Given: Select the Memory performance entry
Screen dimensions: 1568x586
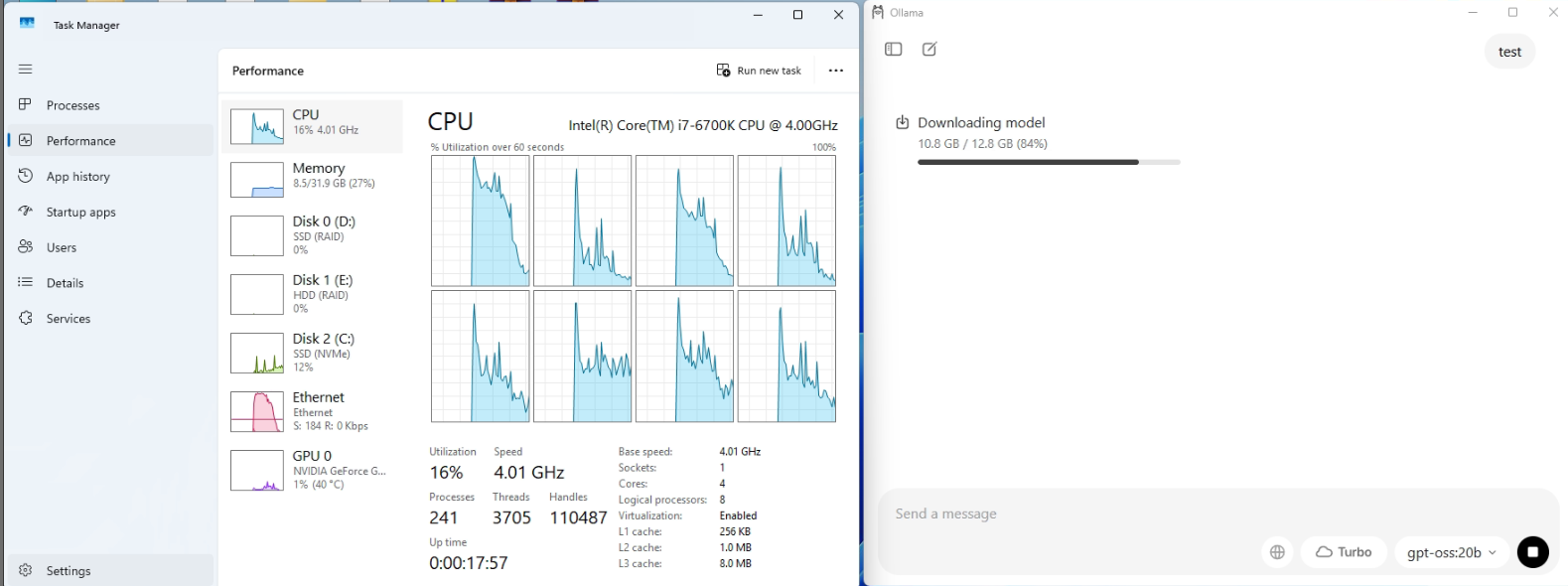Looking at the screenshot, I should click(313, 180).
